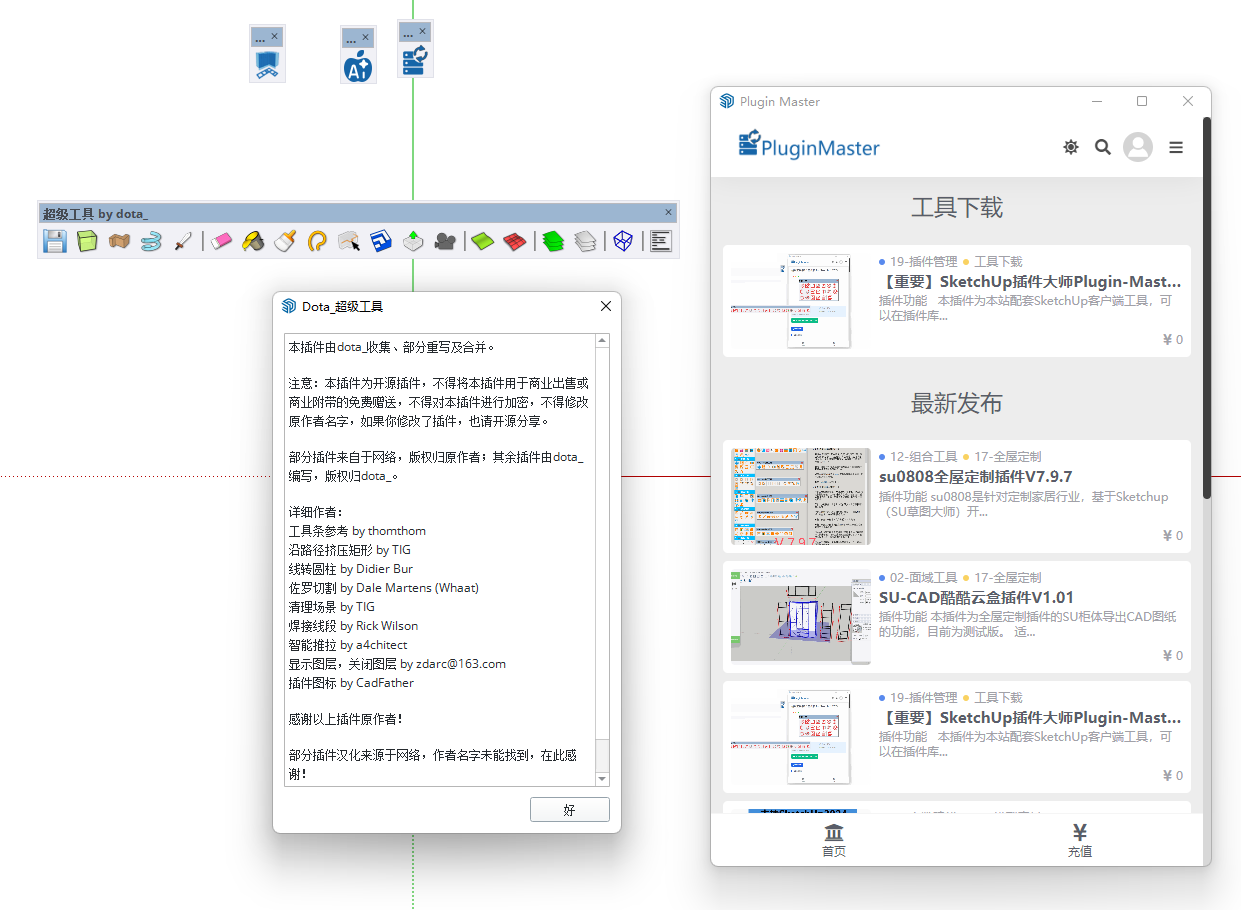Open the SU-CAD酷酷云盒插件 thumbnail
Image resolution: width=1241 pixels, height=910 pixels.
click(800, 616)
